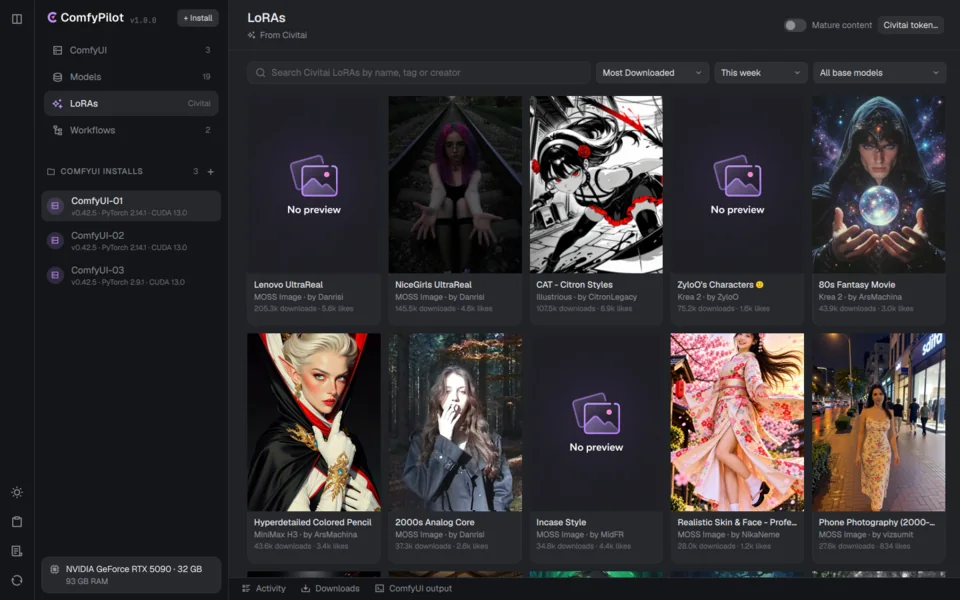Screen dimensions: 960x600
Task: Click '205.3k downloads' stats text
Action: pos(285,309)
